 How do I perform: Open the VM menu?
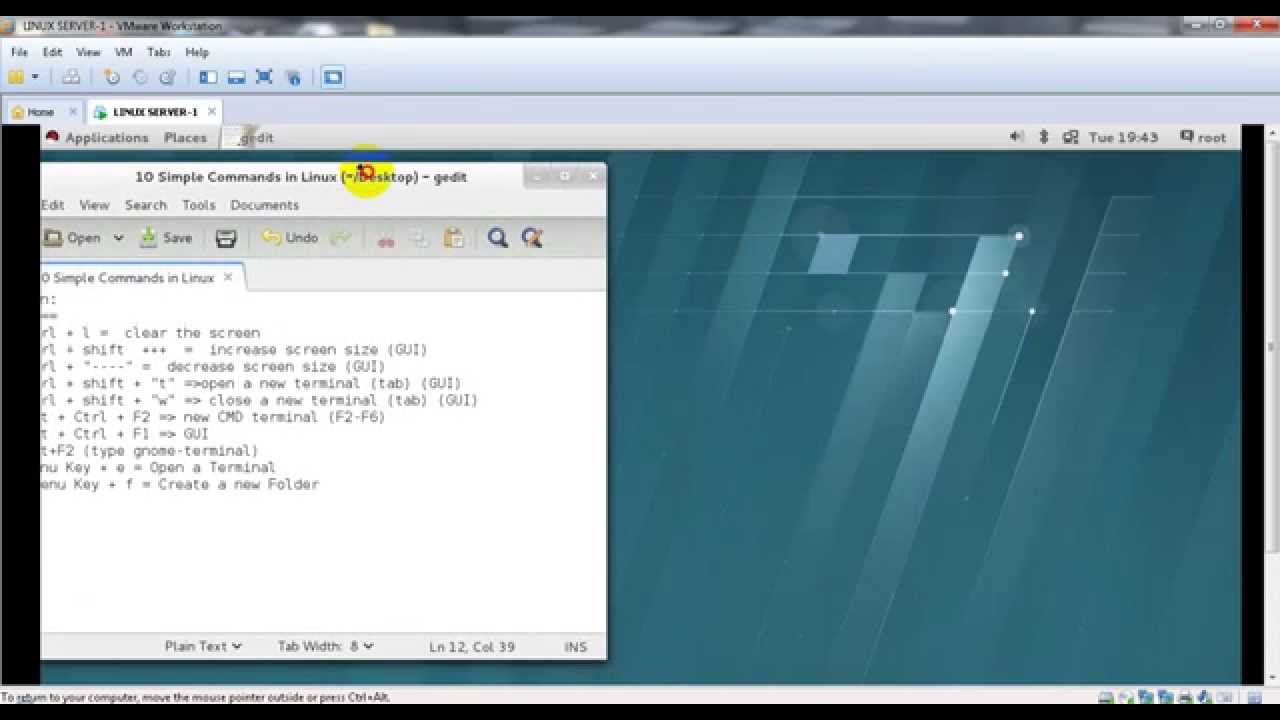click(124, 52)
